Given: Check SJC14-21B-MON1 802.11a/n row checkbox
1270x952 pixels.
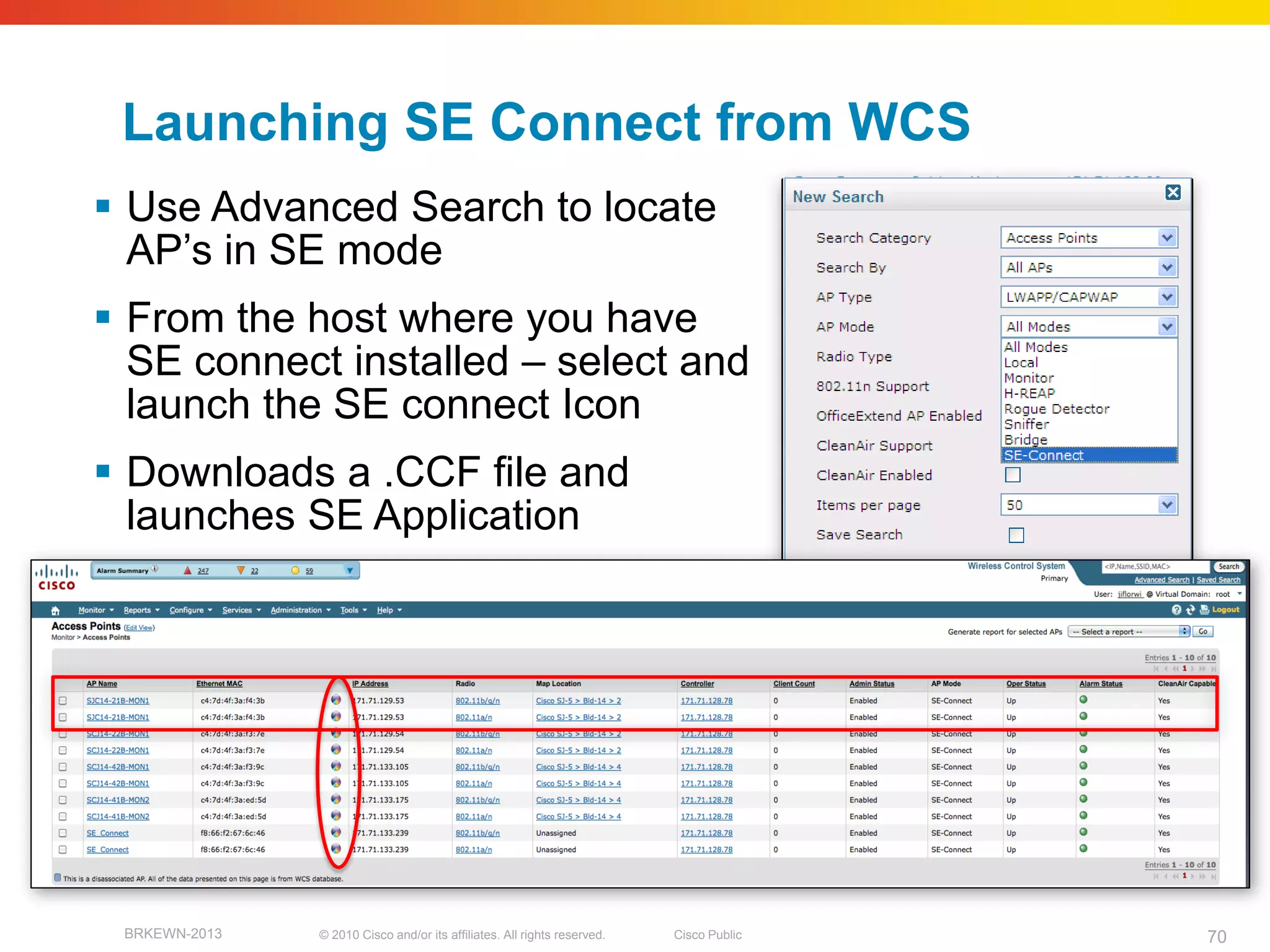Looking at the screenshot, I should pos(63,717).
